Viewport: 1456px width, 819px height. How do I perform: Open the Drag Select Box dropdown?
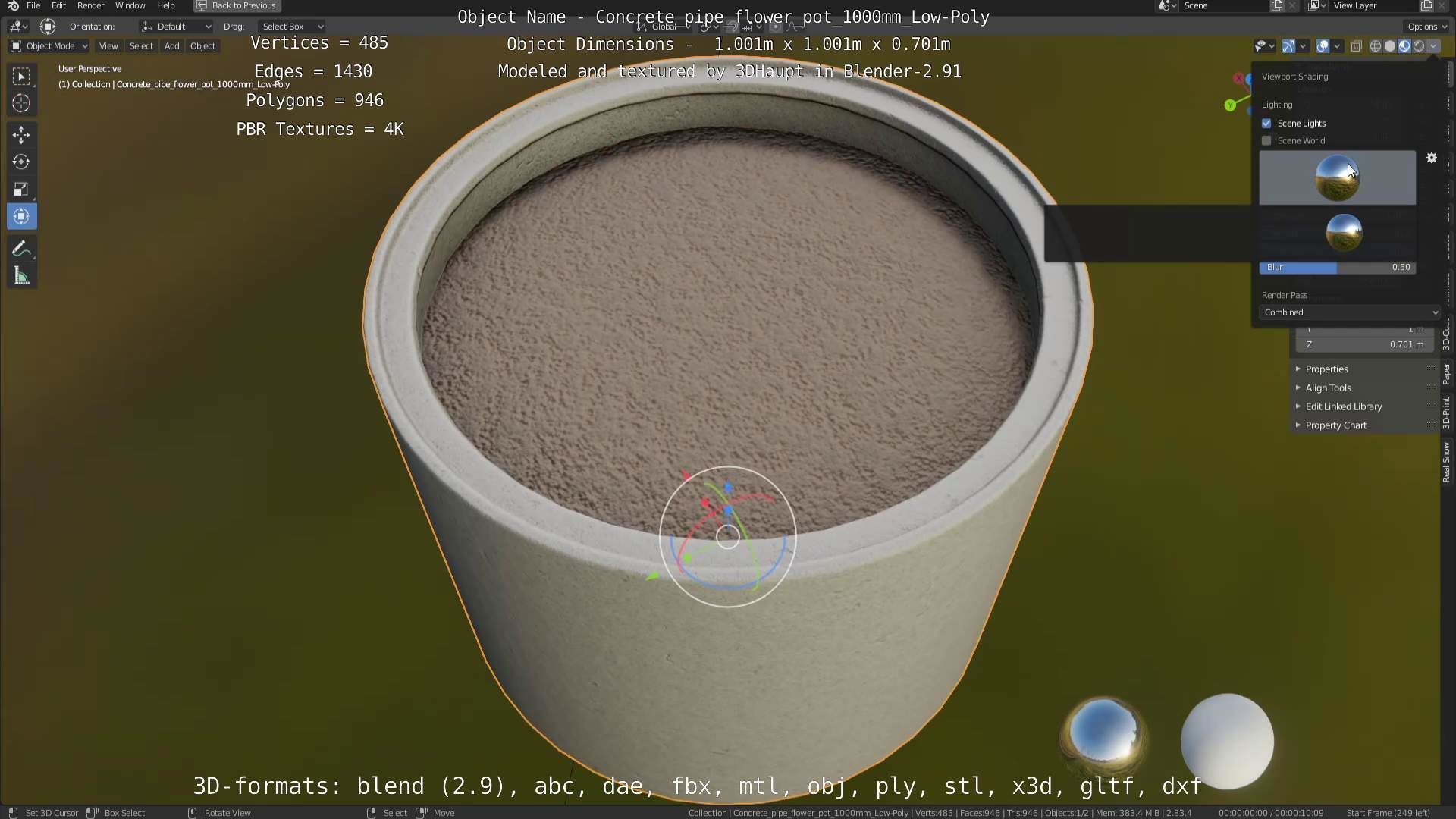coord(292,27)
